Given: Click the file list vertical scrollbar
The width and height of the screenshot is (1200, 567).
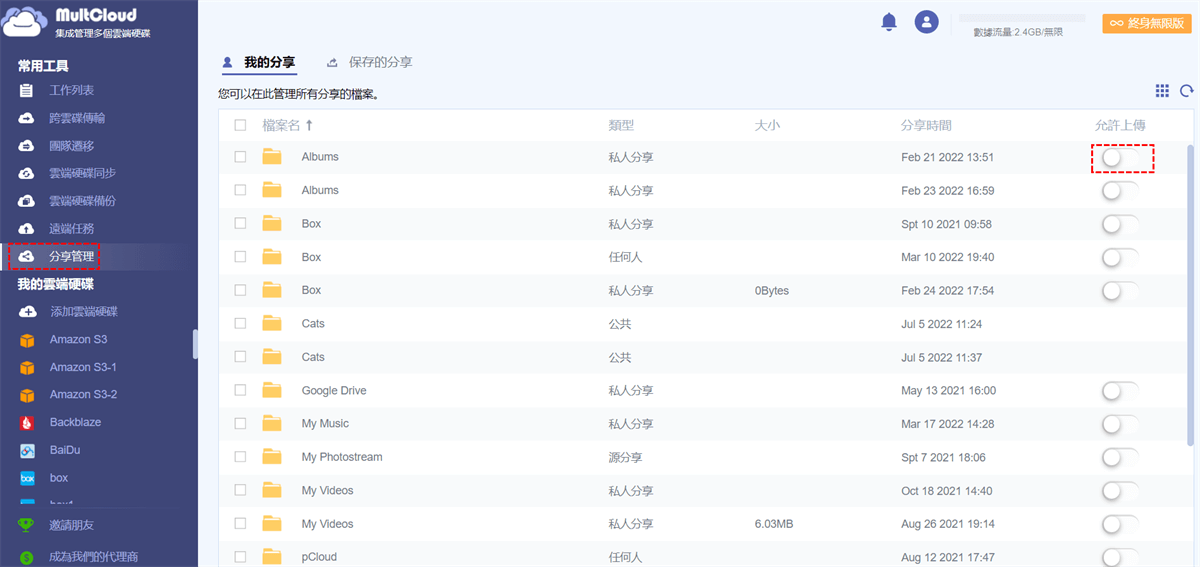Looking at the screenshot, I should [x=1190, y=295].
